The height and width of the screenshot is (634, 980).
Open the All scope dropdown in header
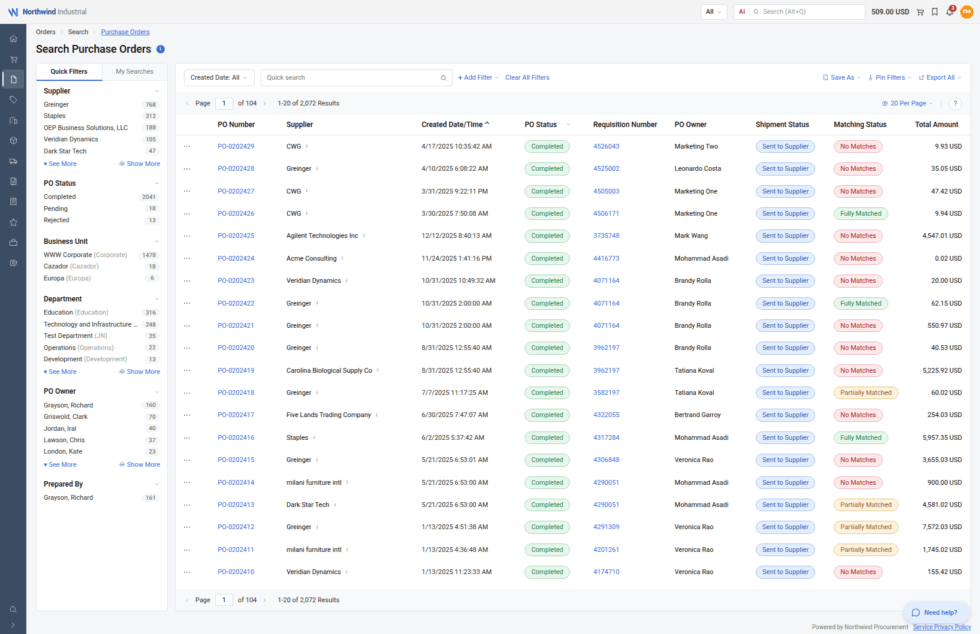tap(713, 12)
